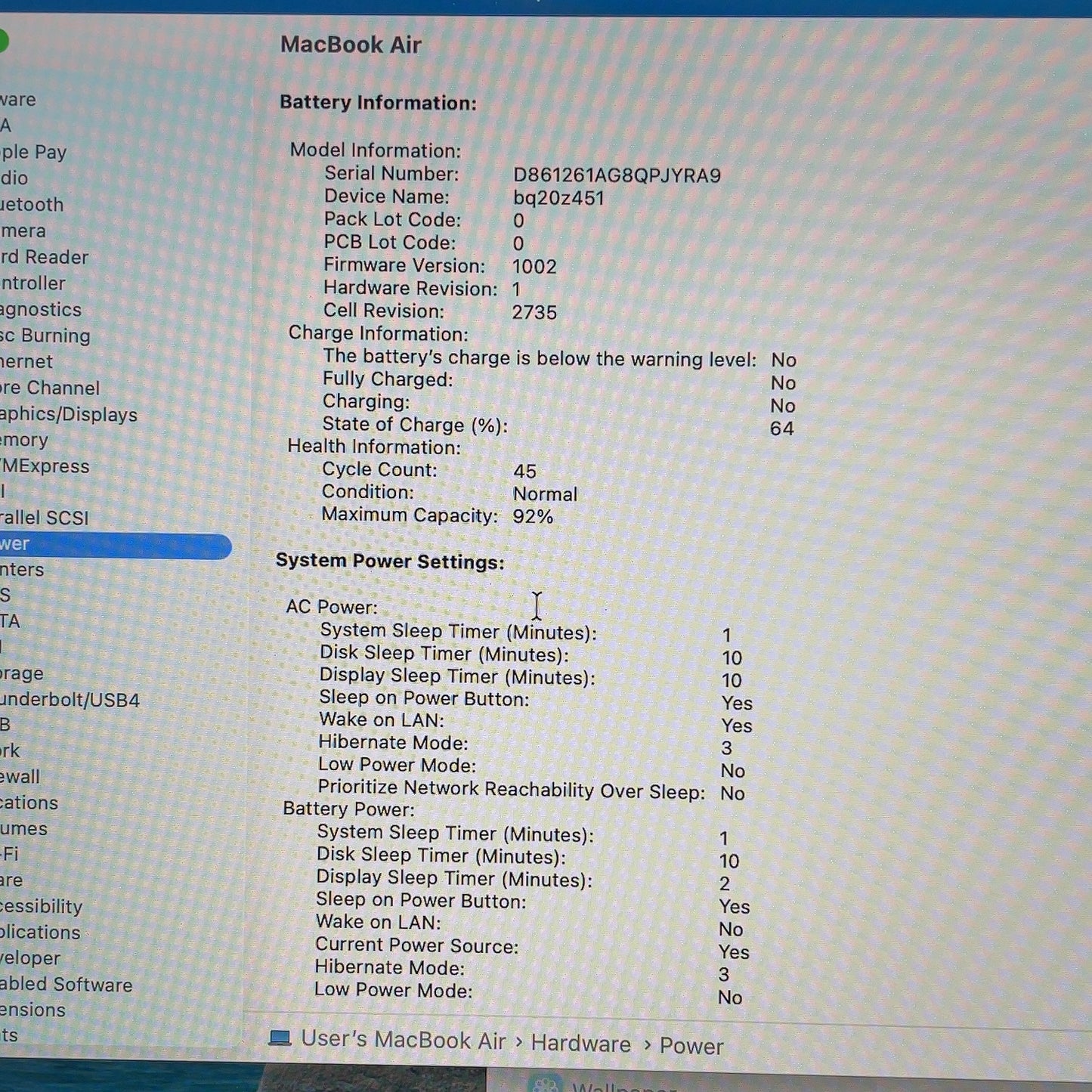Click Hardware Revision value 1
Screen dimensions: 1092x1092
point(517,289)
